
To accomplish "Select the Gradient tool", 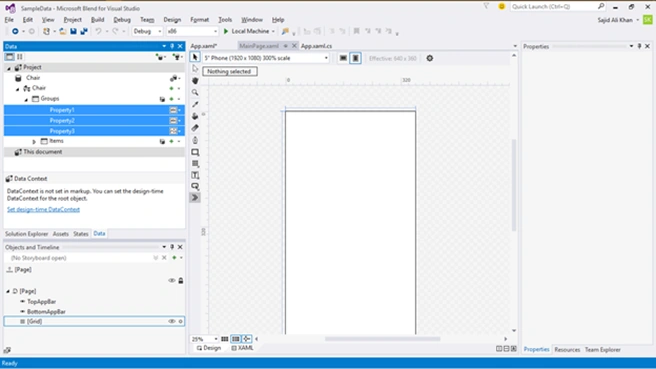I will tap(195, 128).
